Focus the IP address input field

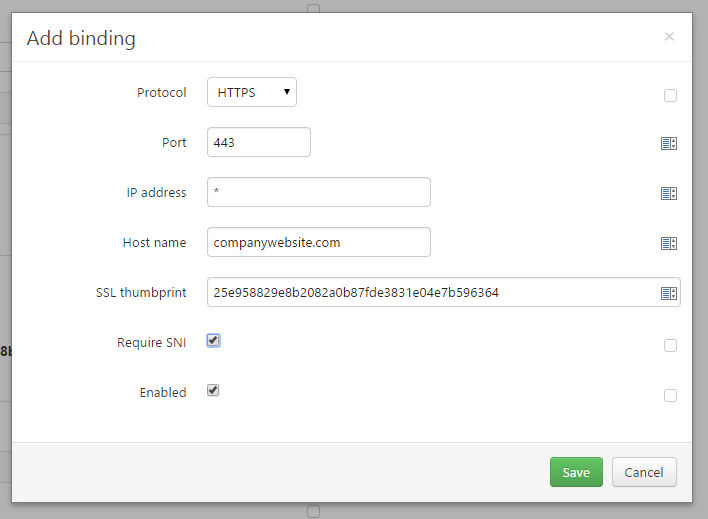(x=318, y=192)
